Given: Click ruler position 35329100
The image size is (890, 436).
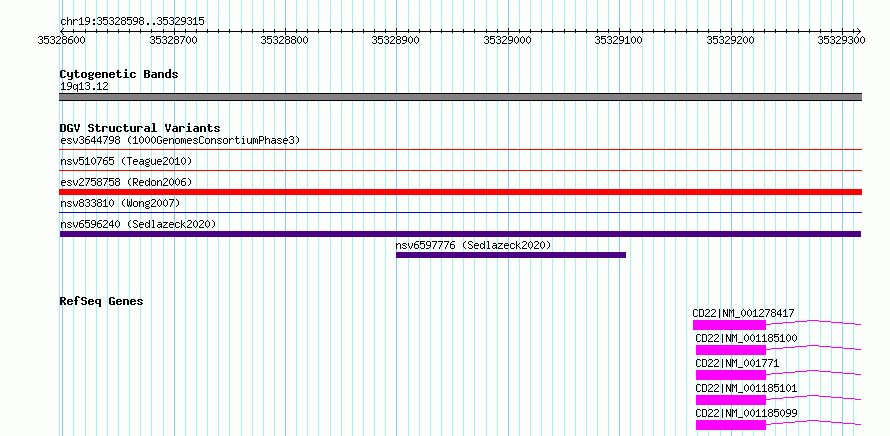Looking at the screenshot, I should click(619, 40).
